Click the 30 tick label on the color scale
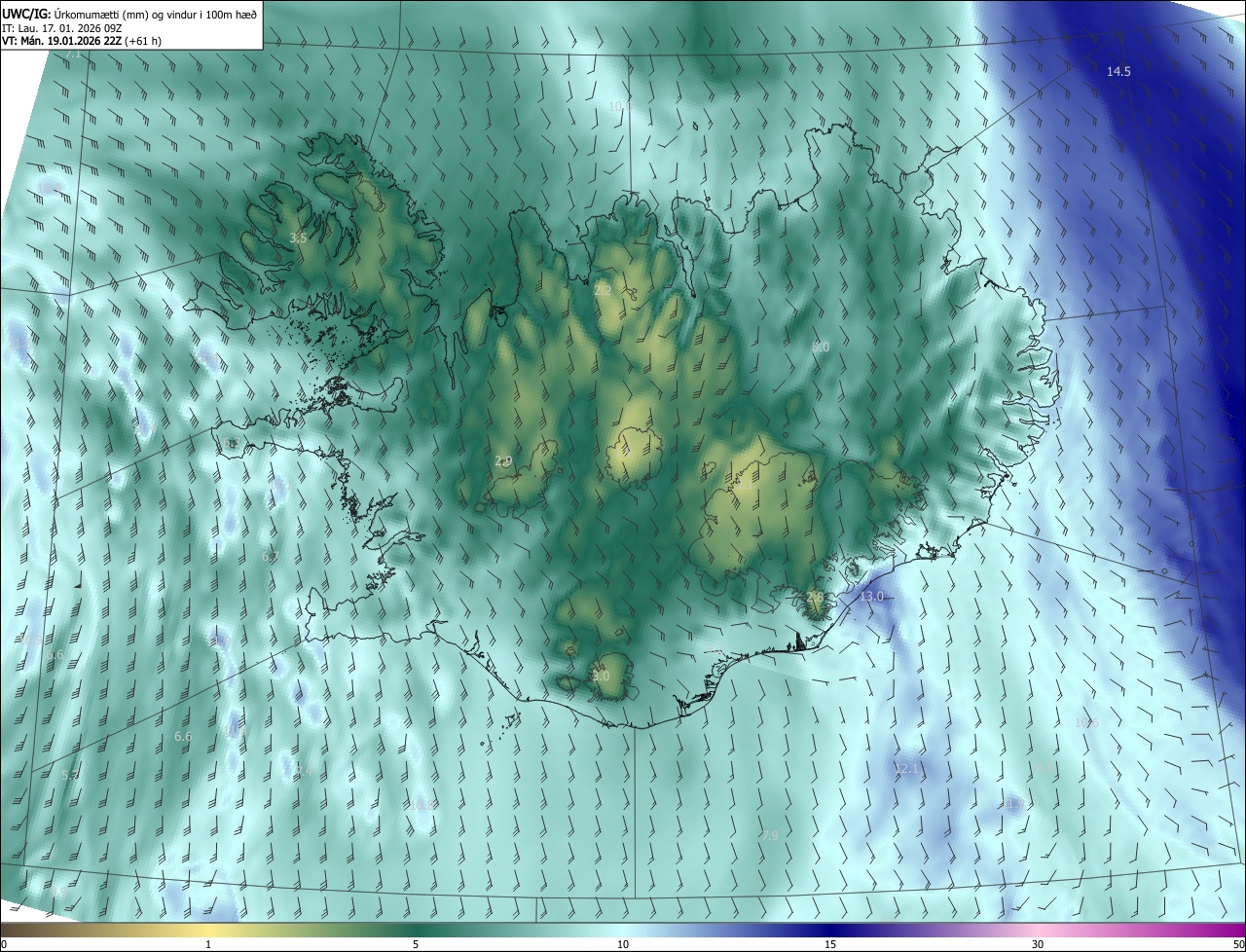Screen dimensions: 1246x952 [x=1038, y=944]
